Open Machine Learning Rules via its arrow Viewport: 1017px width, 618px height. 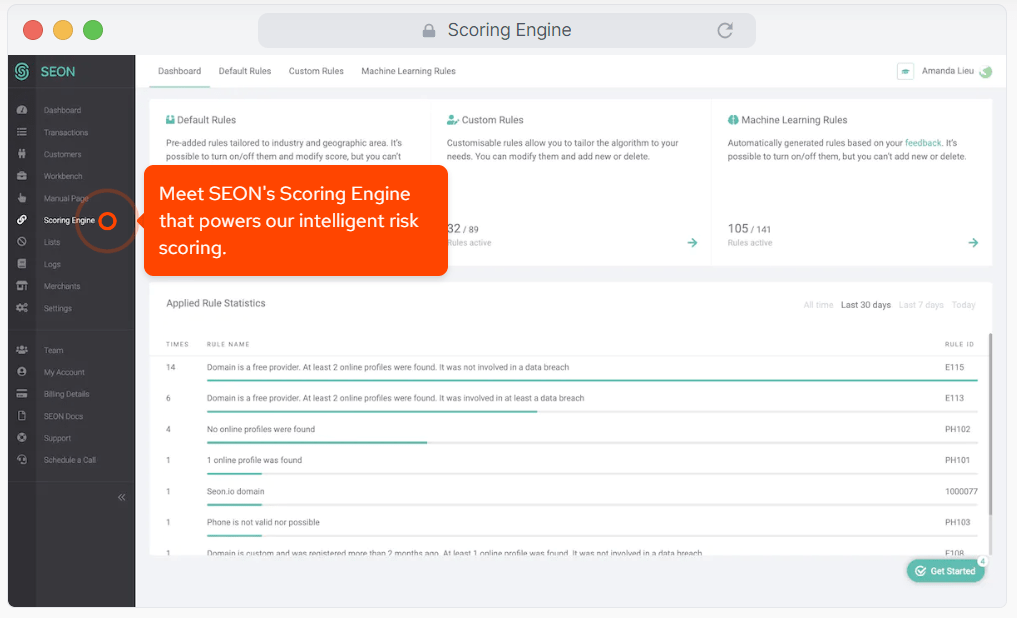tap(973, 243)
